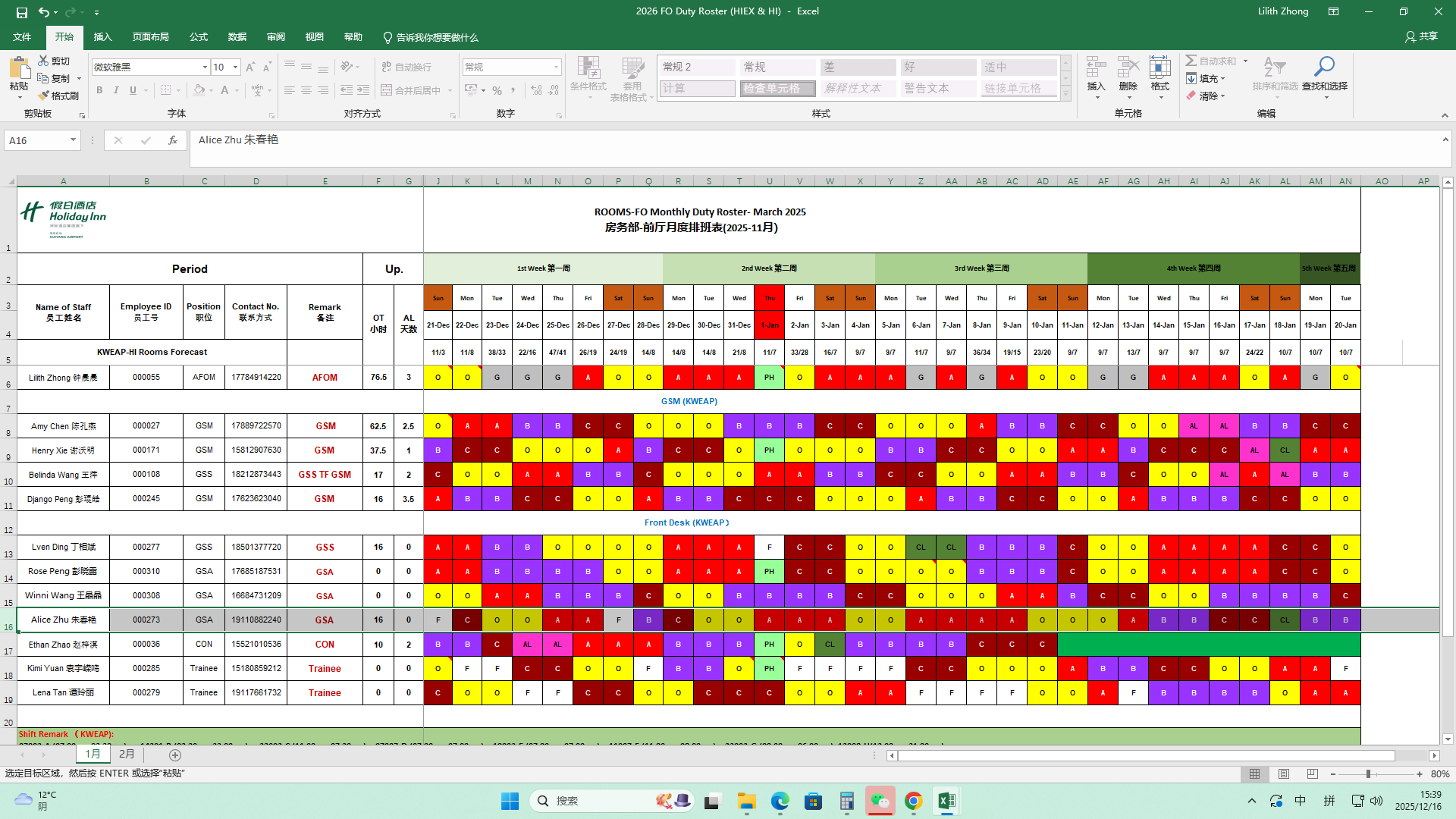Viewport: 1456px width, 819px height.
Task: Open the WeChat icon in the taskbar
Action: click(x=880, y=801)
